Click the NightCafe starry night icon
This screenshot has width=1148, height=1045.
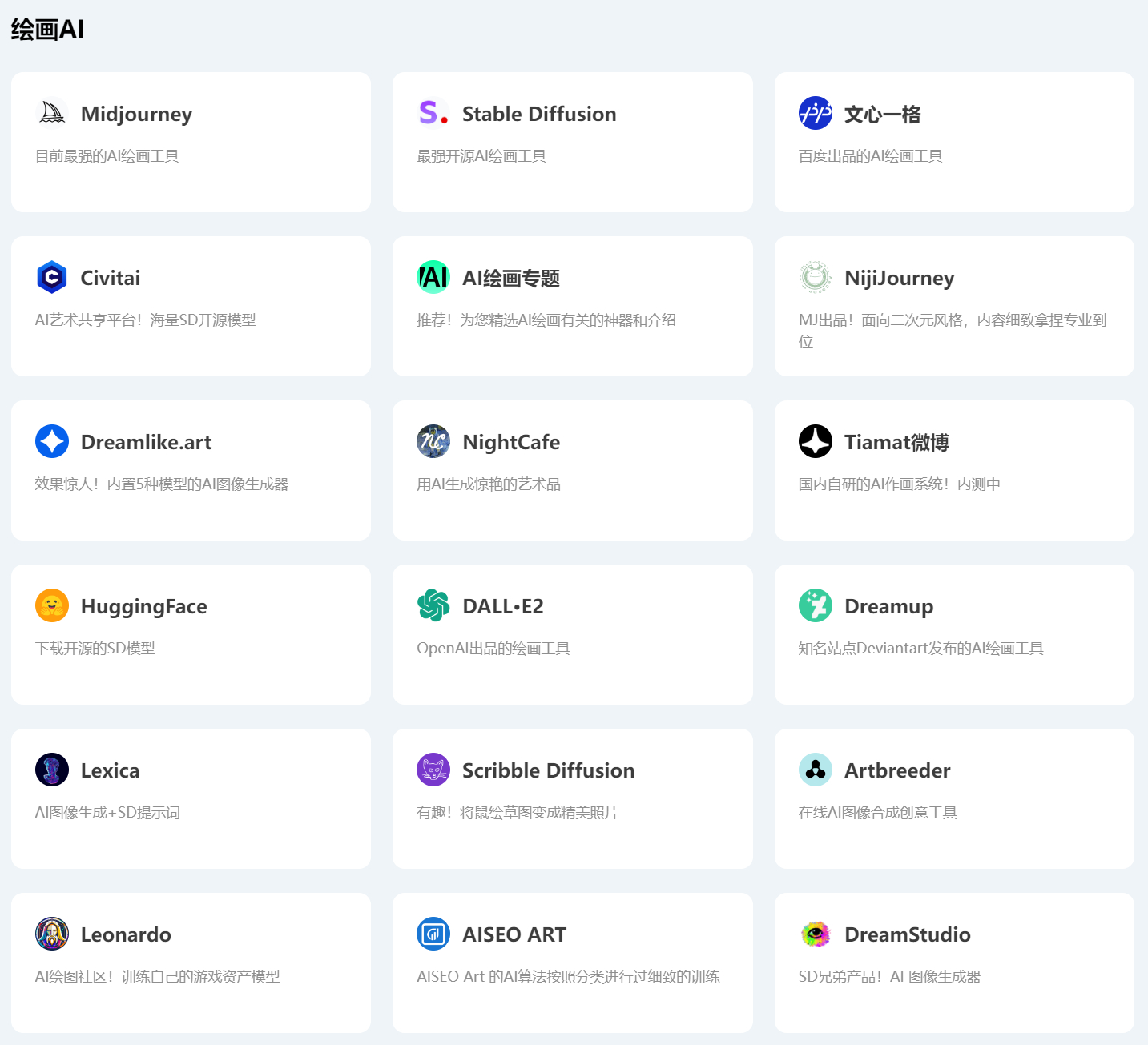tap(433, 441)
